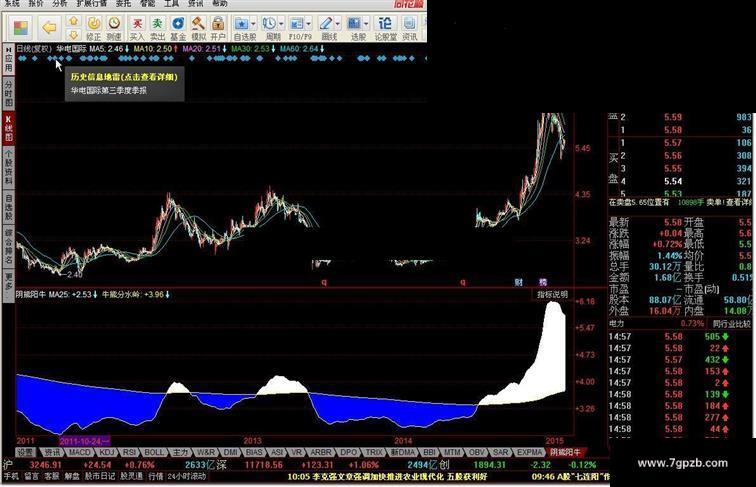Select the ARBR indicator tab

tap(321, 452)
